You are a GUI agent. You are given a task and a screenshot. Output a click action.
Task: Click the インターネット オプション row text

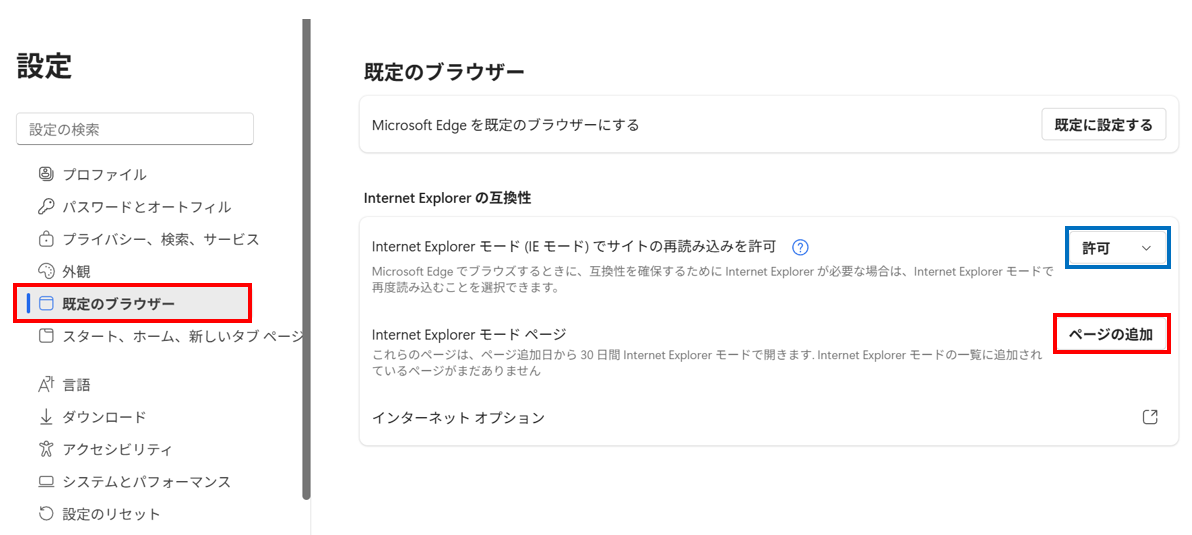click(x=458, y=417)
